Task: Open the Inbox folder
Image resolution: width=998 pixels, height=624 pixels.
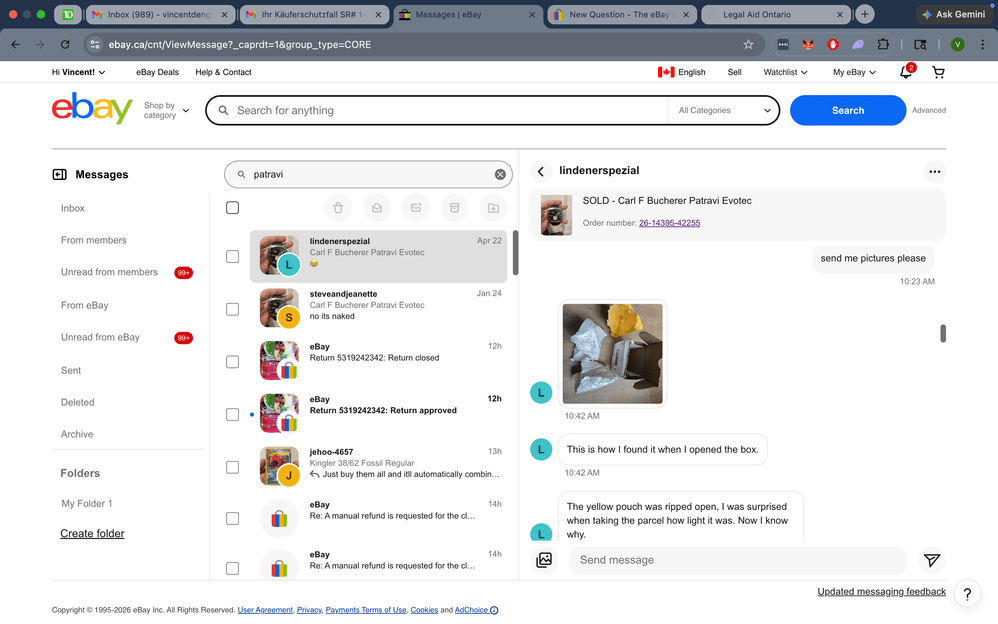Action: [x=73, y=208]
